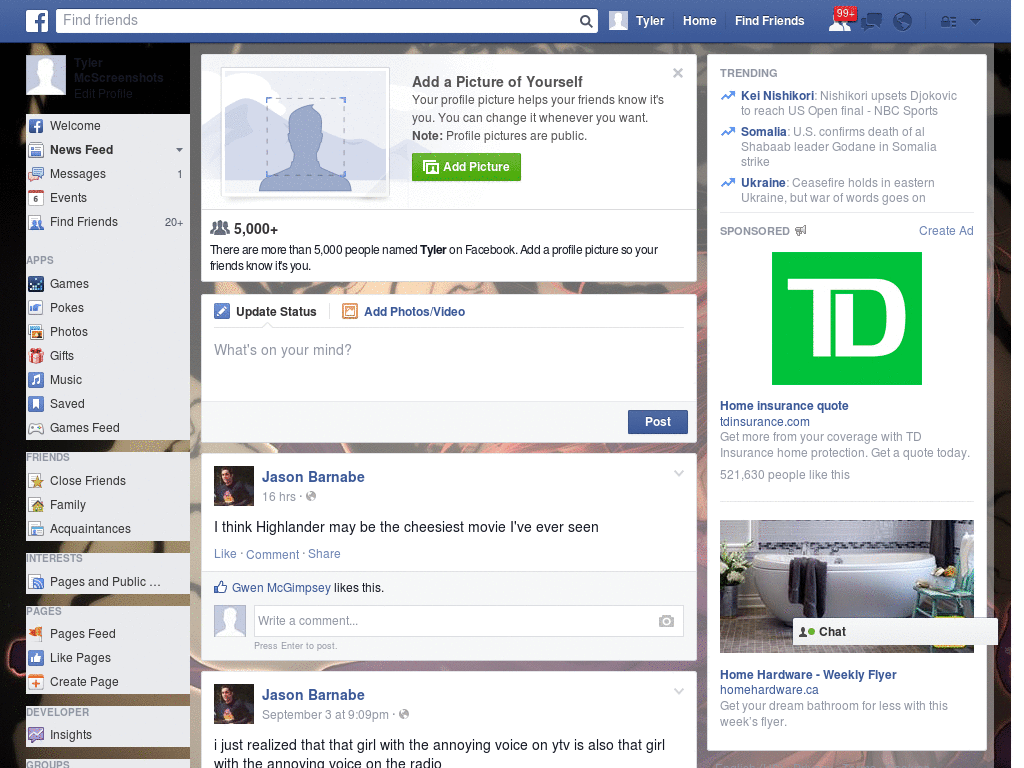Select the Add Photos/Video tab
This screenshot has width=1024, height=768.
404,312
